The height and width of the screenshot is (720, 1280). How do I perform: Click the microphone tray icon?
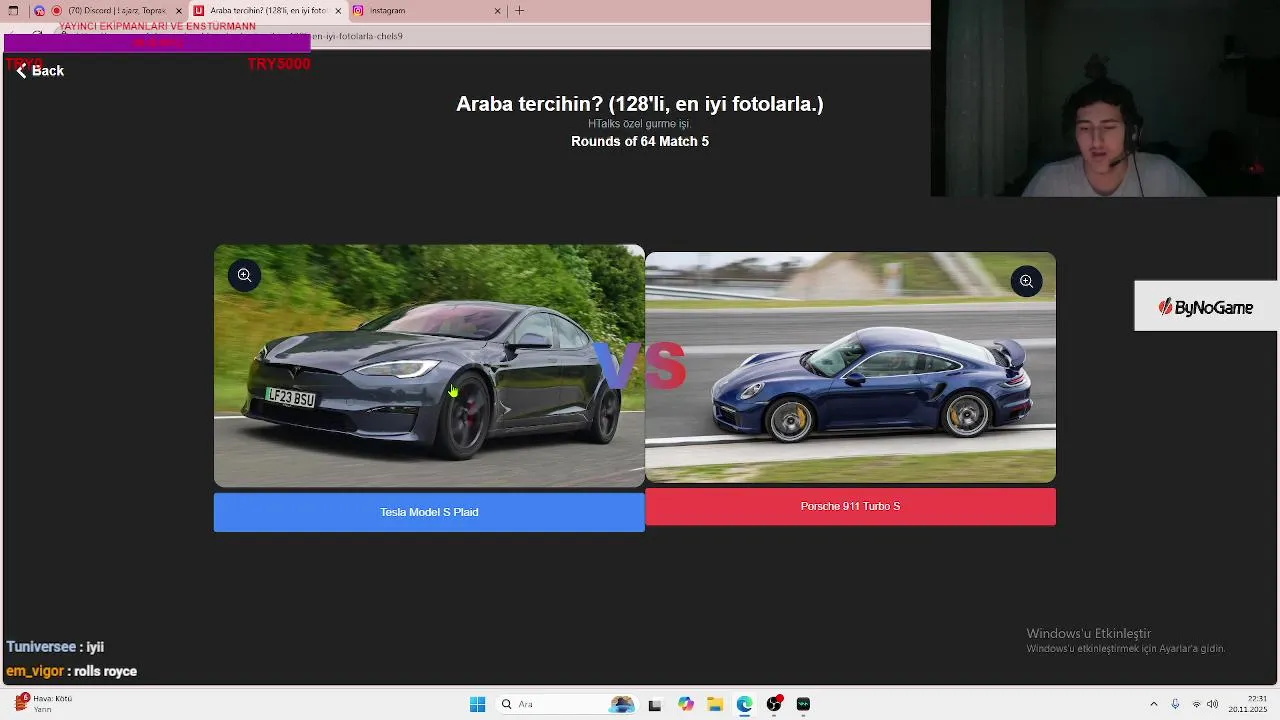click(x=1175, y=704)
